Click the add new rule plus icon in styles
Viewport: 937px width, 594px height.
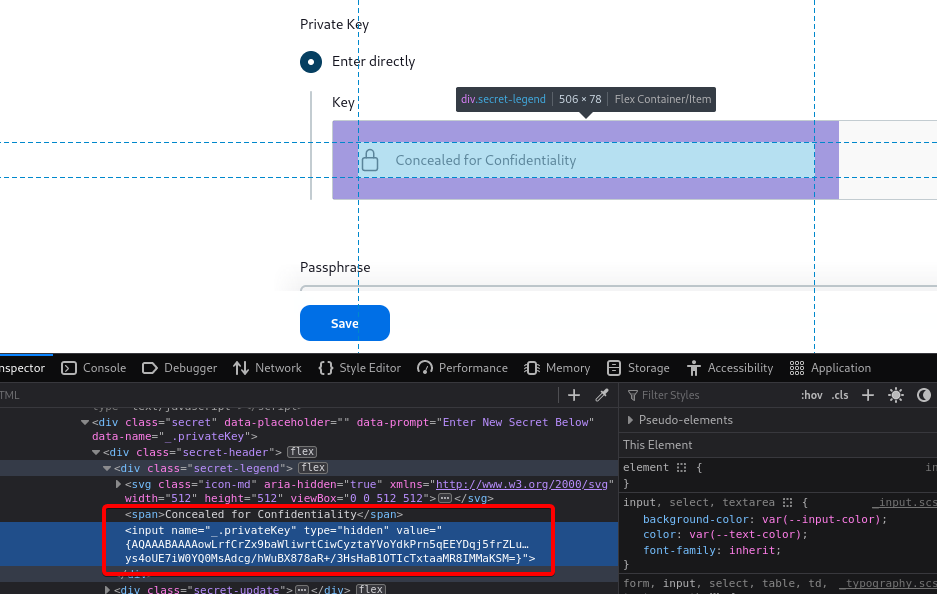point(868,395)
